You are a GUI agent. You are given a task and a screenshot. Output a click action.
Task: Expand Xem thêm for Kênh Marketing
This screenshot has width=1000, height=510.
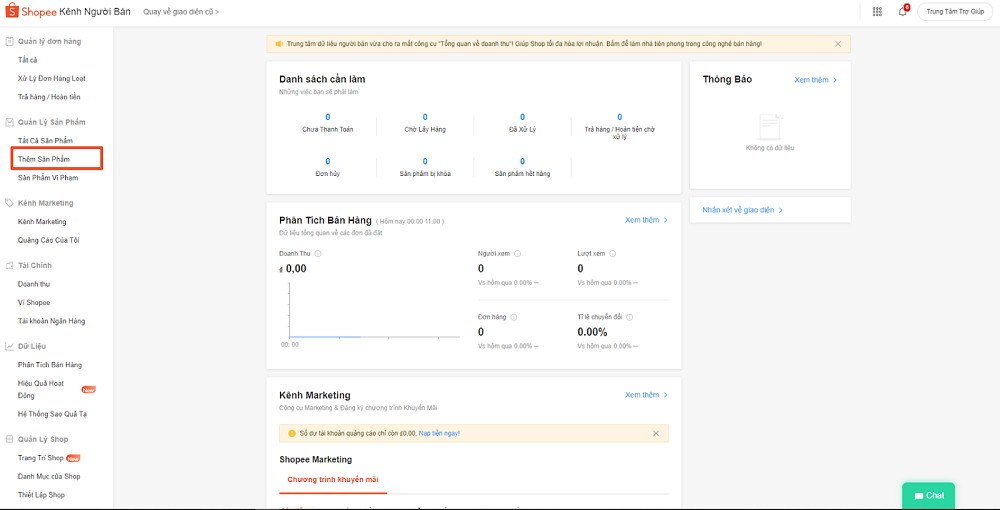[x=646, y=395]
